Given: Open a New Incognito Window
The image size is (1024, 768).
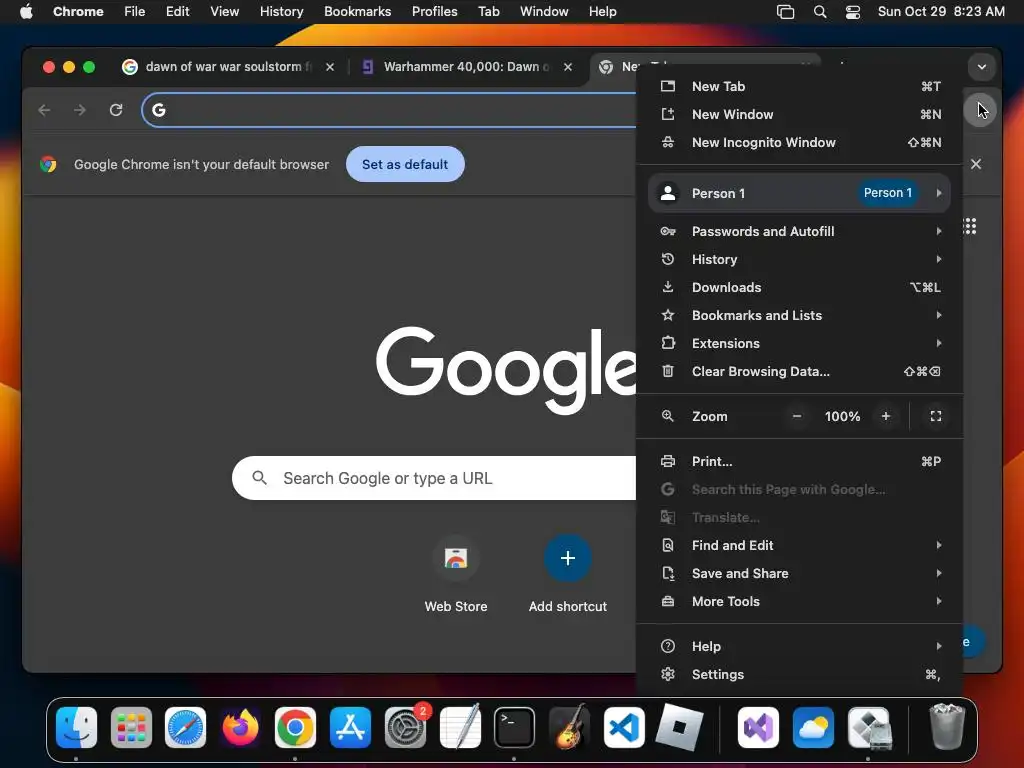Looking at the screenshot, I should click(799, 142).
